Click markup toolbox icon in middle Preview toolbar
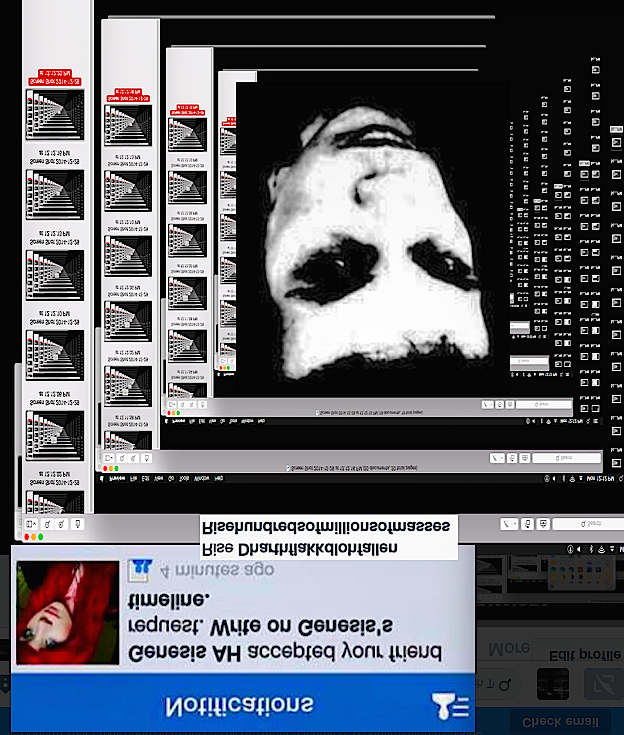 click(x=525, y=458)
